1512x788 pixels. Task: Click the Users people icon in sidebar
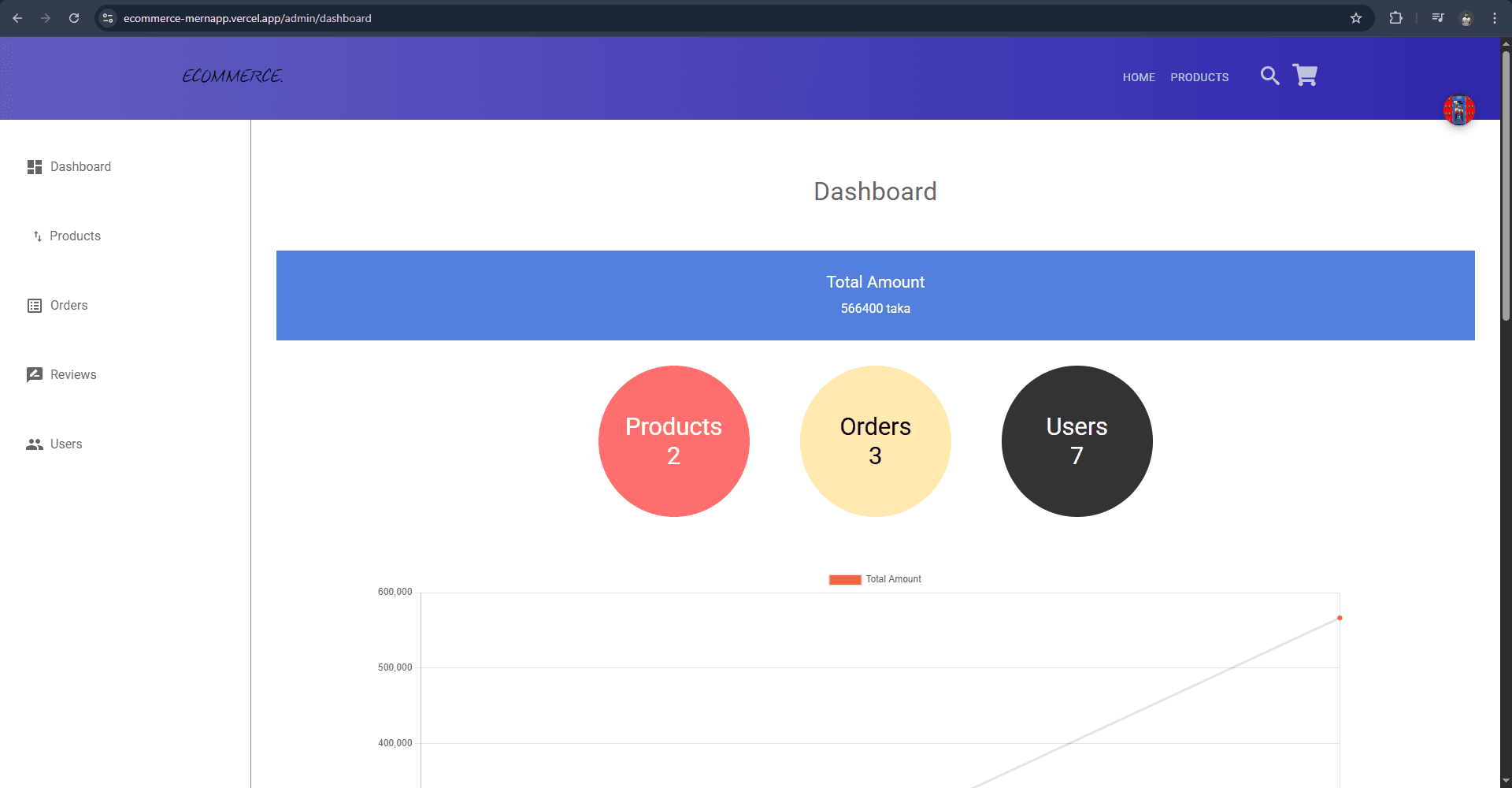pos(35,444)
